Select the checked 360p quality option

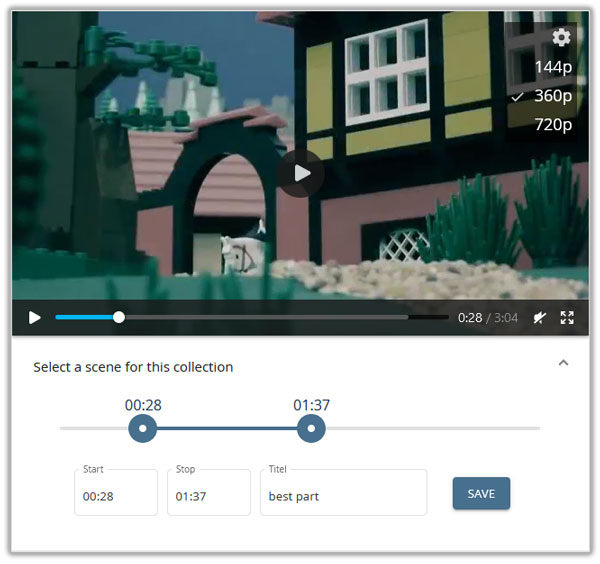[542, 96]
